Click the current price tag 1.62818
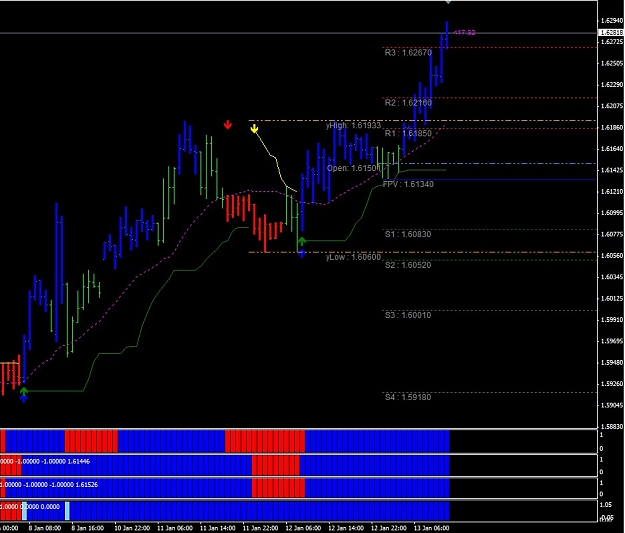 point(611,32)
